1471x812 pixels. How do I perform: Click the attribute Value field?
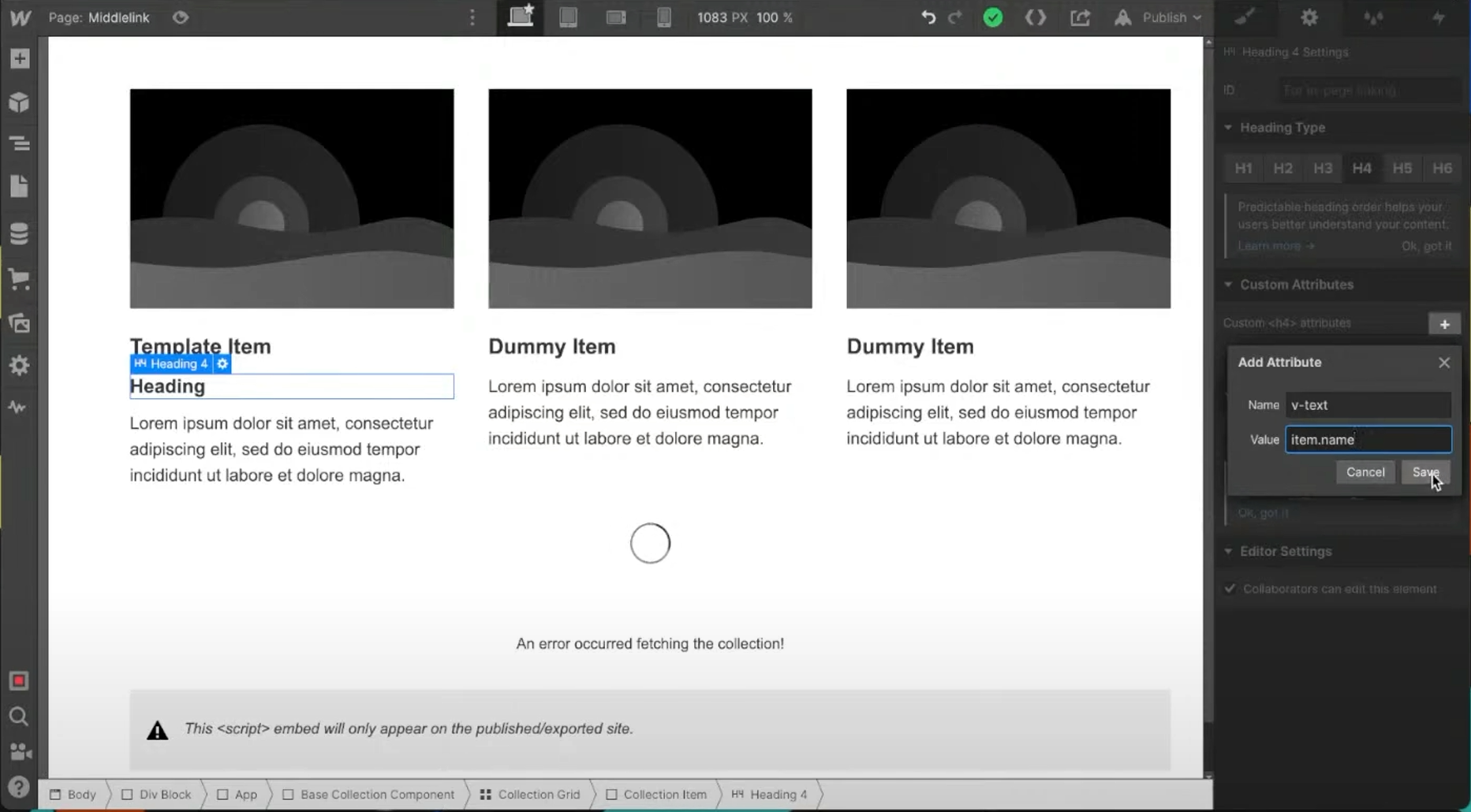[x=1368, y=440]
